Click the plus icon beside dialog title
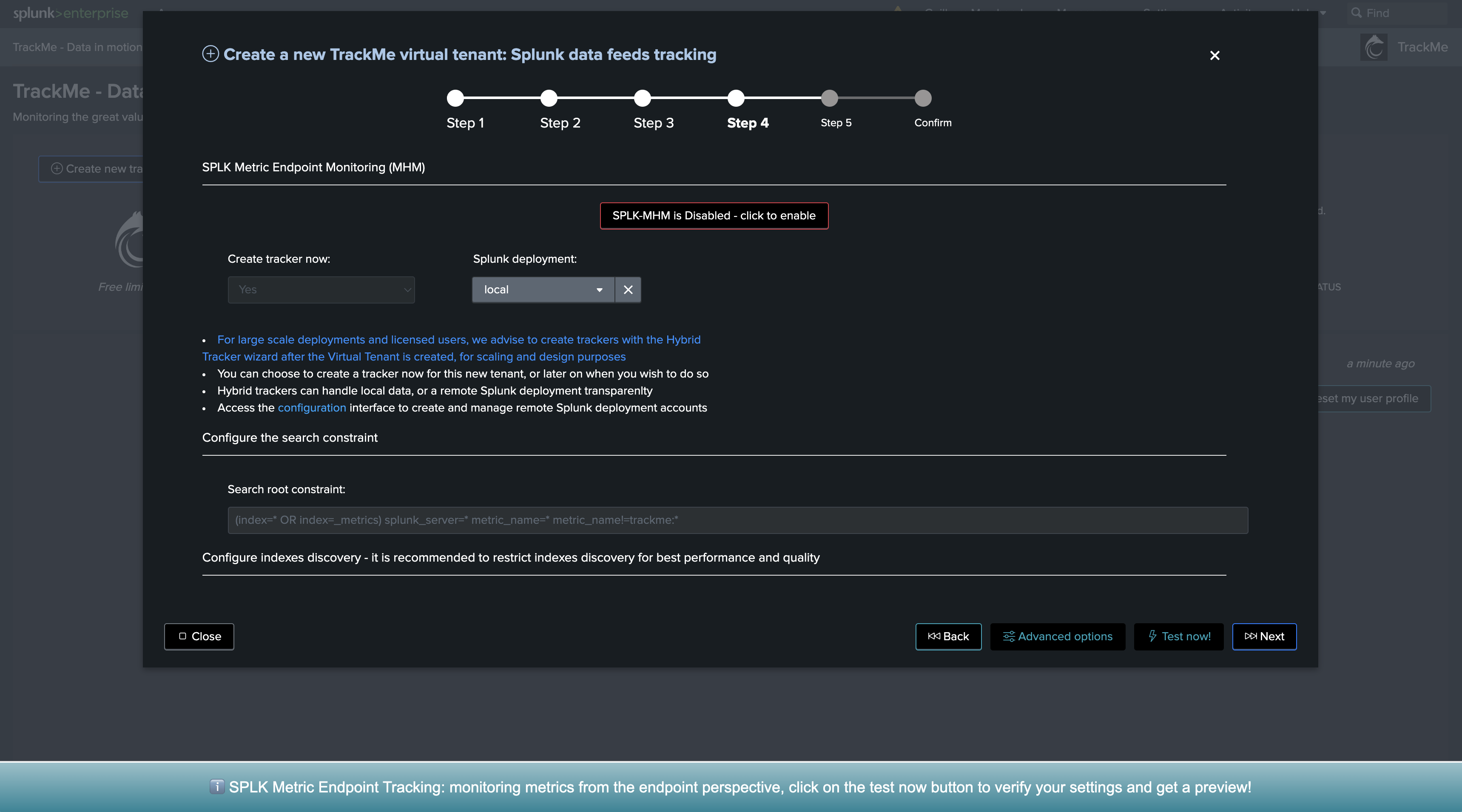The height and width of the screenshot is (812, 1462). 210,54
